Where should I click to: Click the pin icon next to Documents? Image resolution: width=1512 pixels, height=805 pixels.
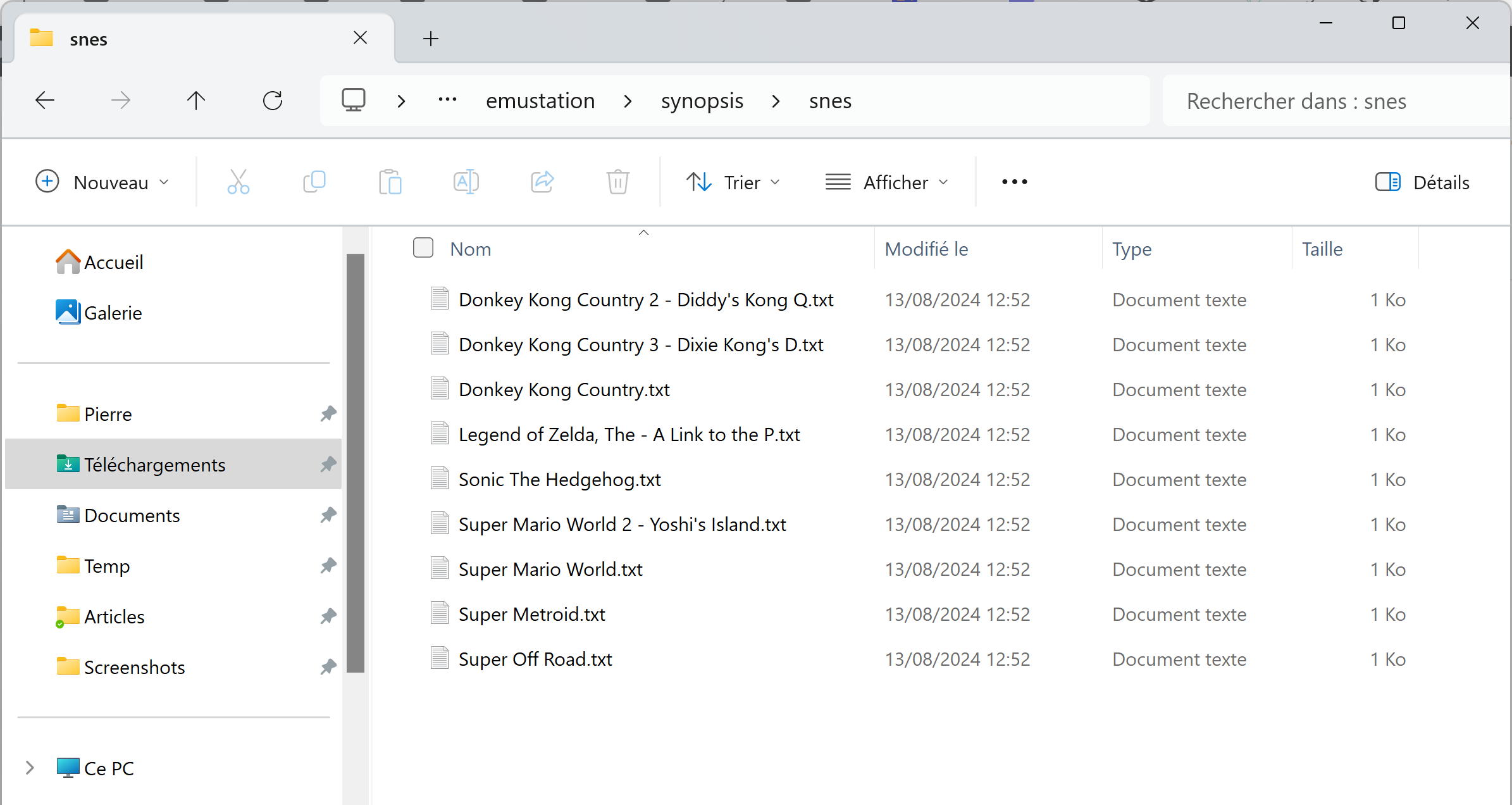328,515
